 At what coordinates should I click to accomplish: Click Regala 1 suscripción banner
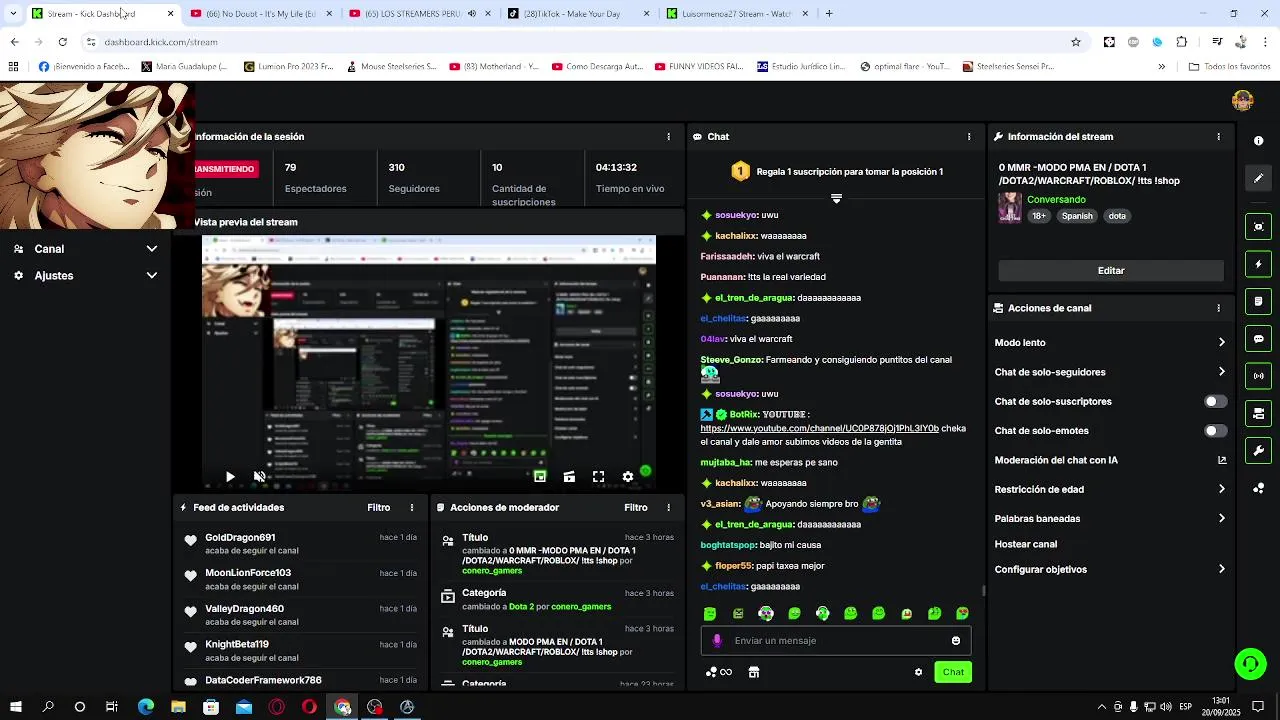837,172
